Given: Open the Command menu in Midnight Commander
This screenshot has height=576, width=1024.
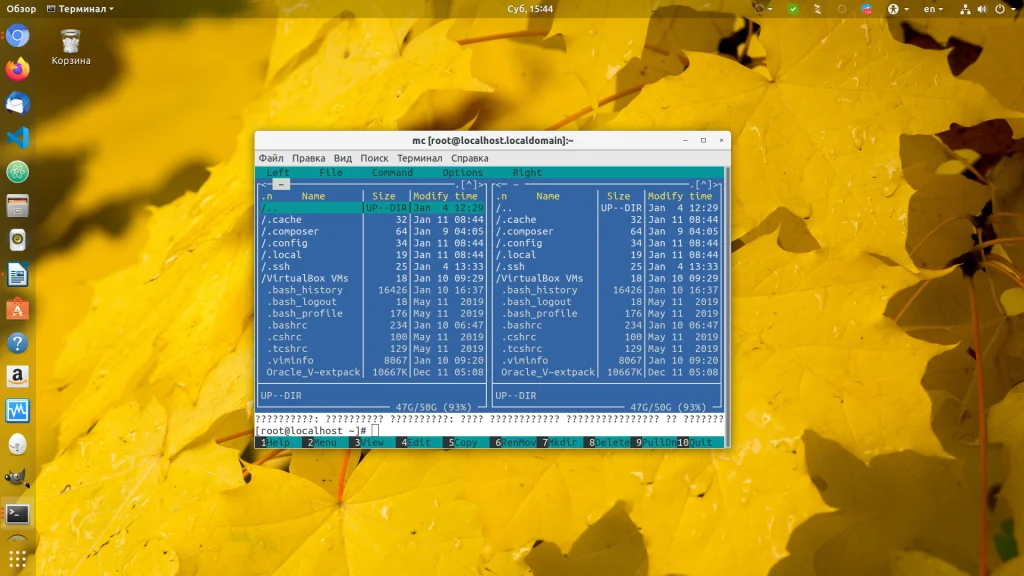Looking at the screenshot, I should (x=392, y=173).
